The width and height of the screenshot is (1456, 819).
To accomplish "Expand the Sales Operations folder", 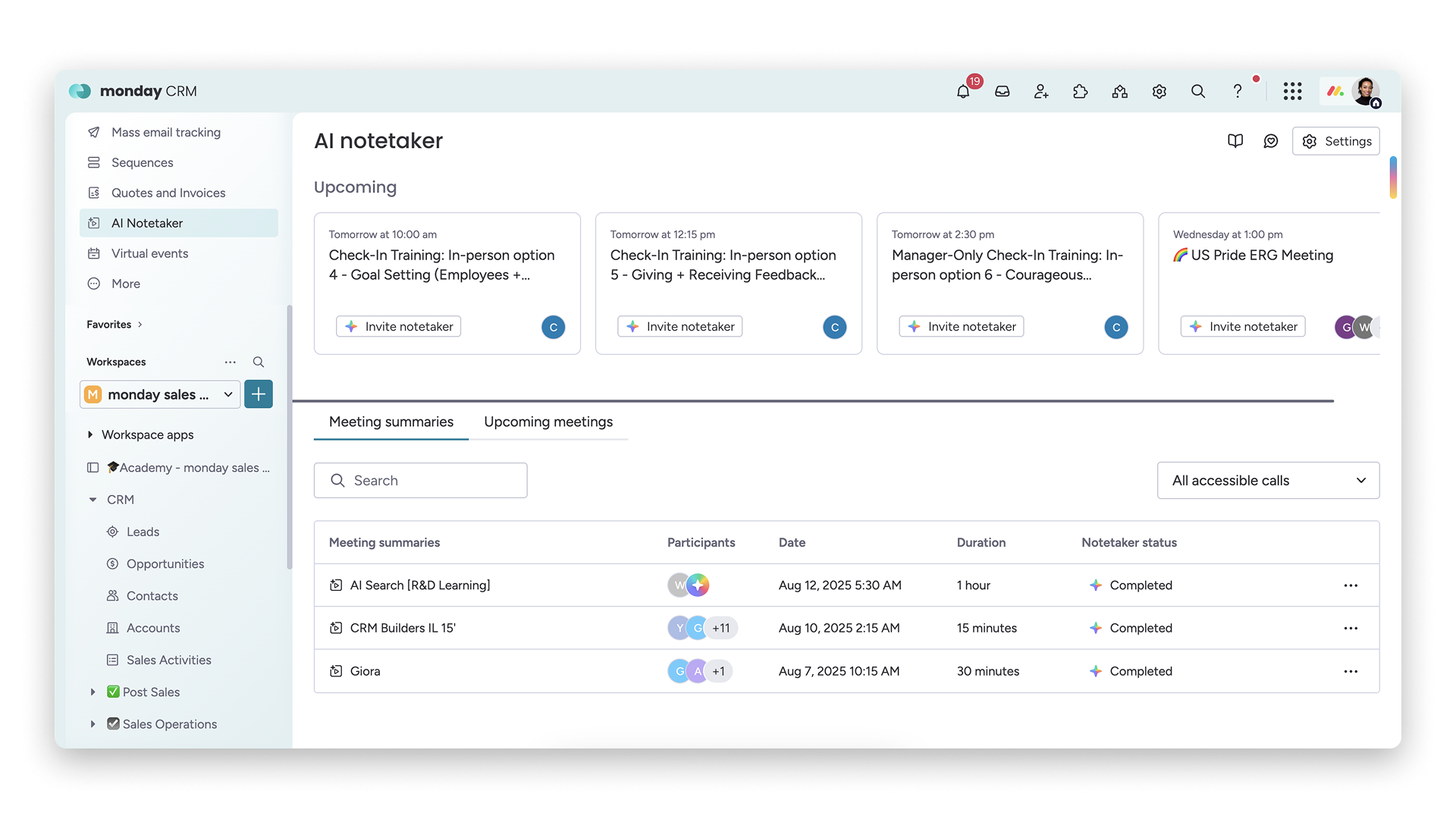I will (93, 724).
